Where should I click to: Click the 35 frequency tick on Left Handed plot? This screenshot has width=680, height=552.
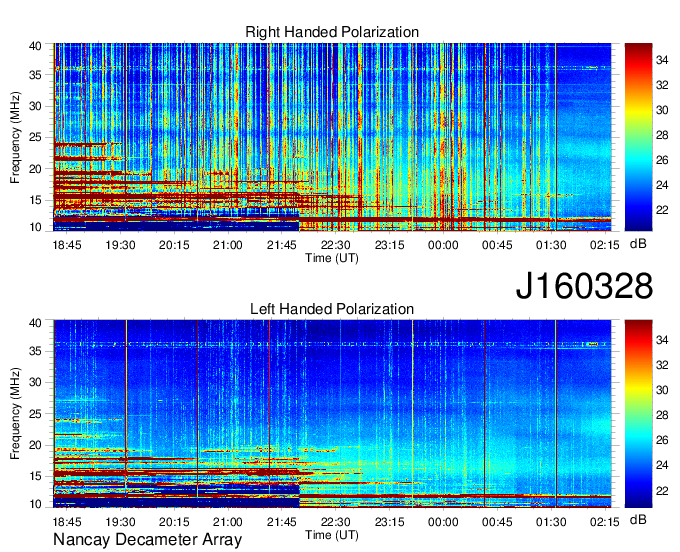click(36, 351)
